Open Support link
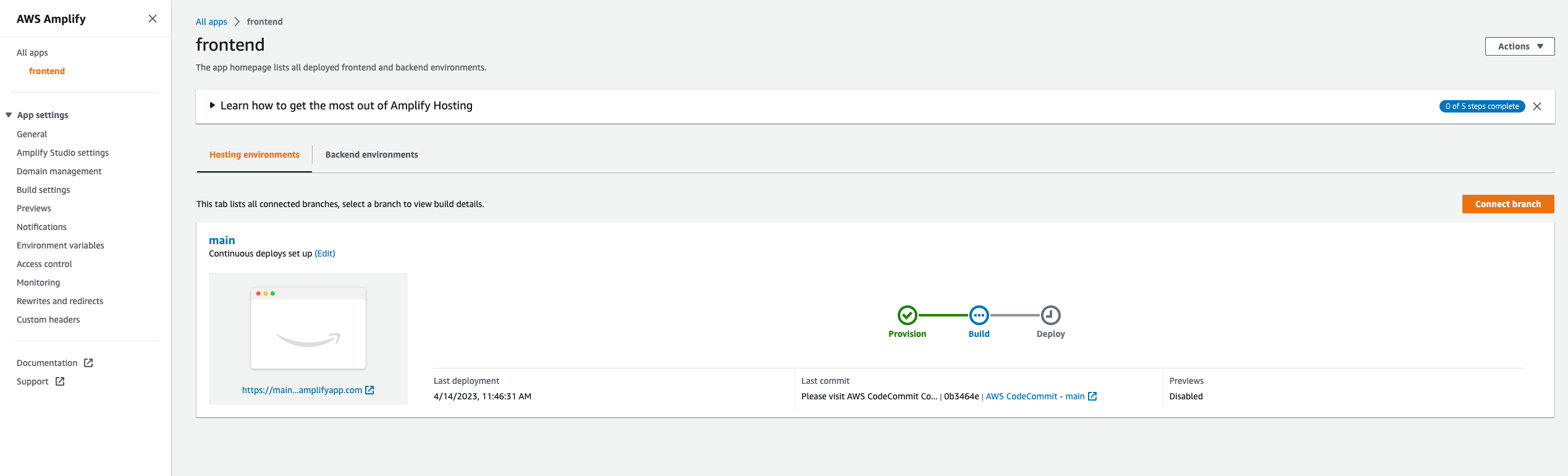 tap(33, 381)
